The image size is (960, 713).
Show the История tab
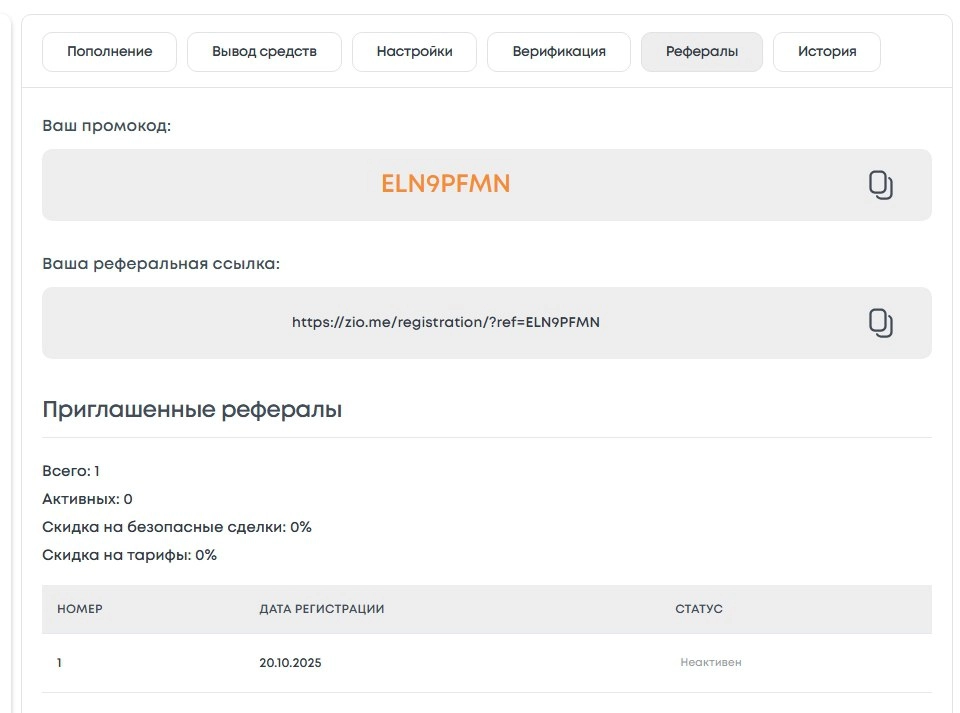[x=827, y=52]
